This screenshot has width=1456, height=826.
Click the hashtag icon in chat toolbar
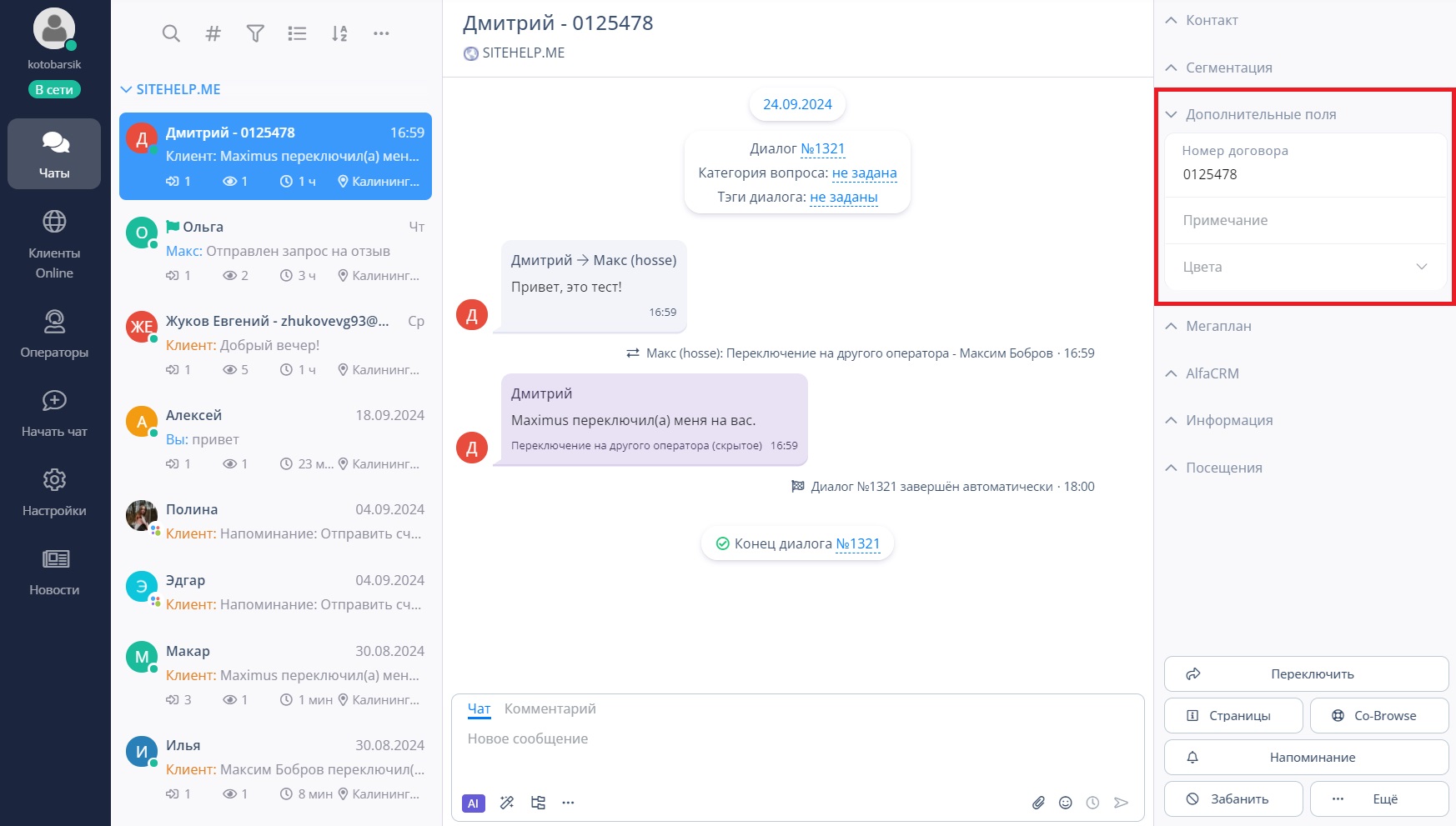pyautogui.click(x=213, y=33)
